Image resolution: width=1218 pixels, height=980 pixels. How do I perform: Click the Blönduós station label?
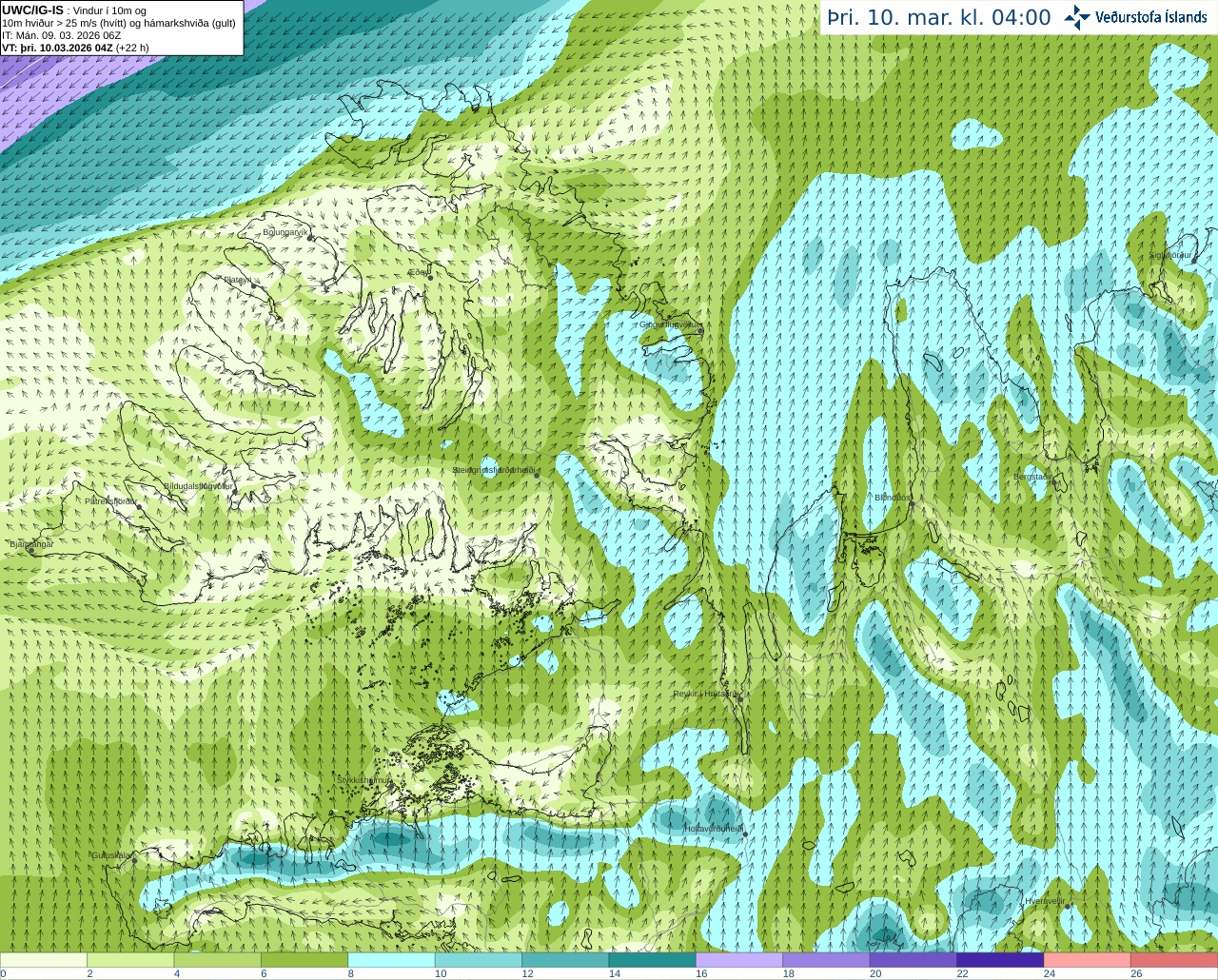[893, 498]
